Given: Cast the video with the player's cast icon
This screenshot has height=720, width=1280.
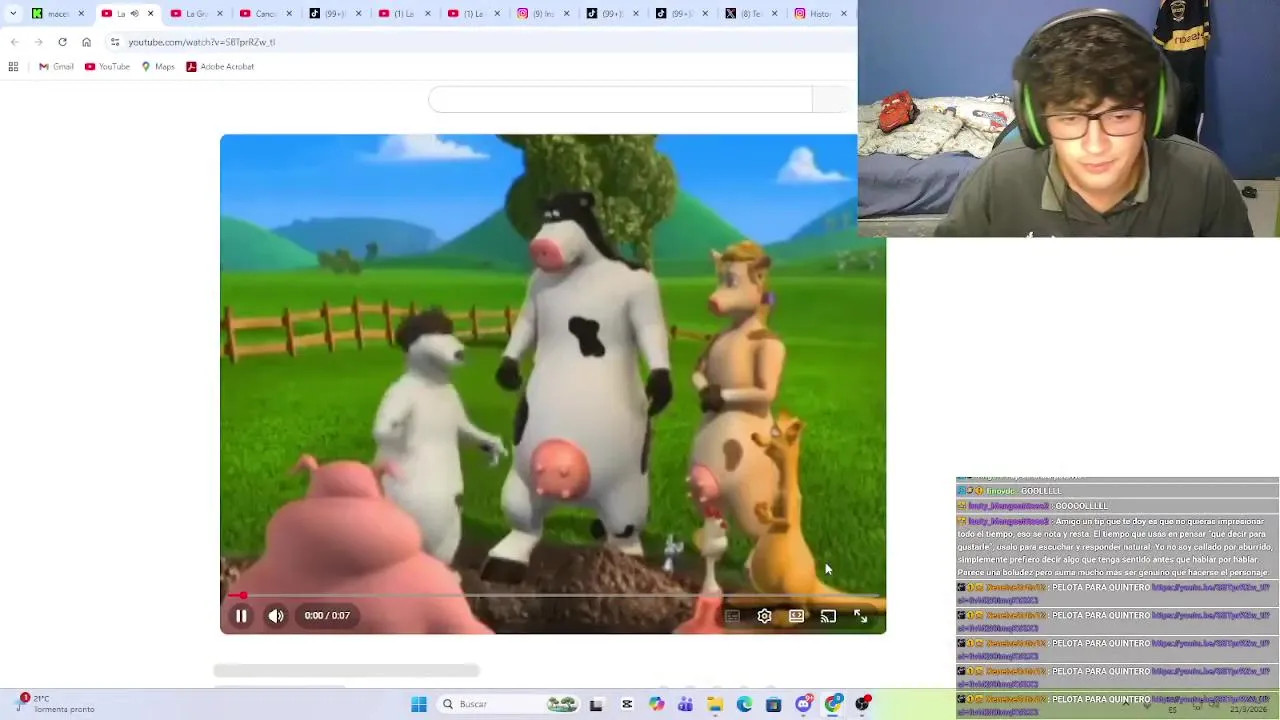Looking at the screenshot, I should [x=828, y=616].
